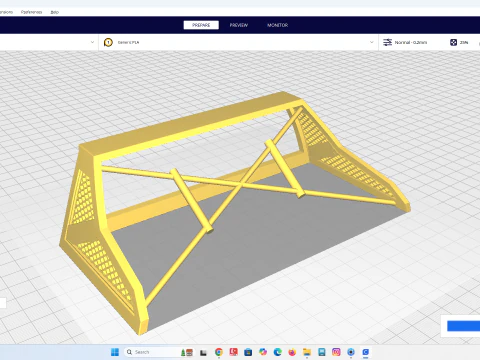This screenshot has width=480, height=360.
Task: Open Microsoft Store from the taskbar
Action: point(248,352)
